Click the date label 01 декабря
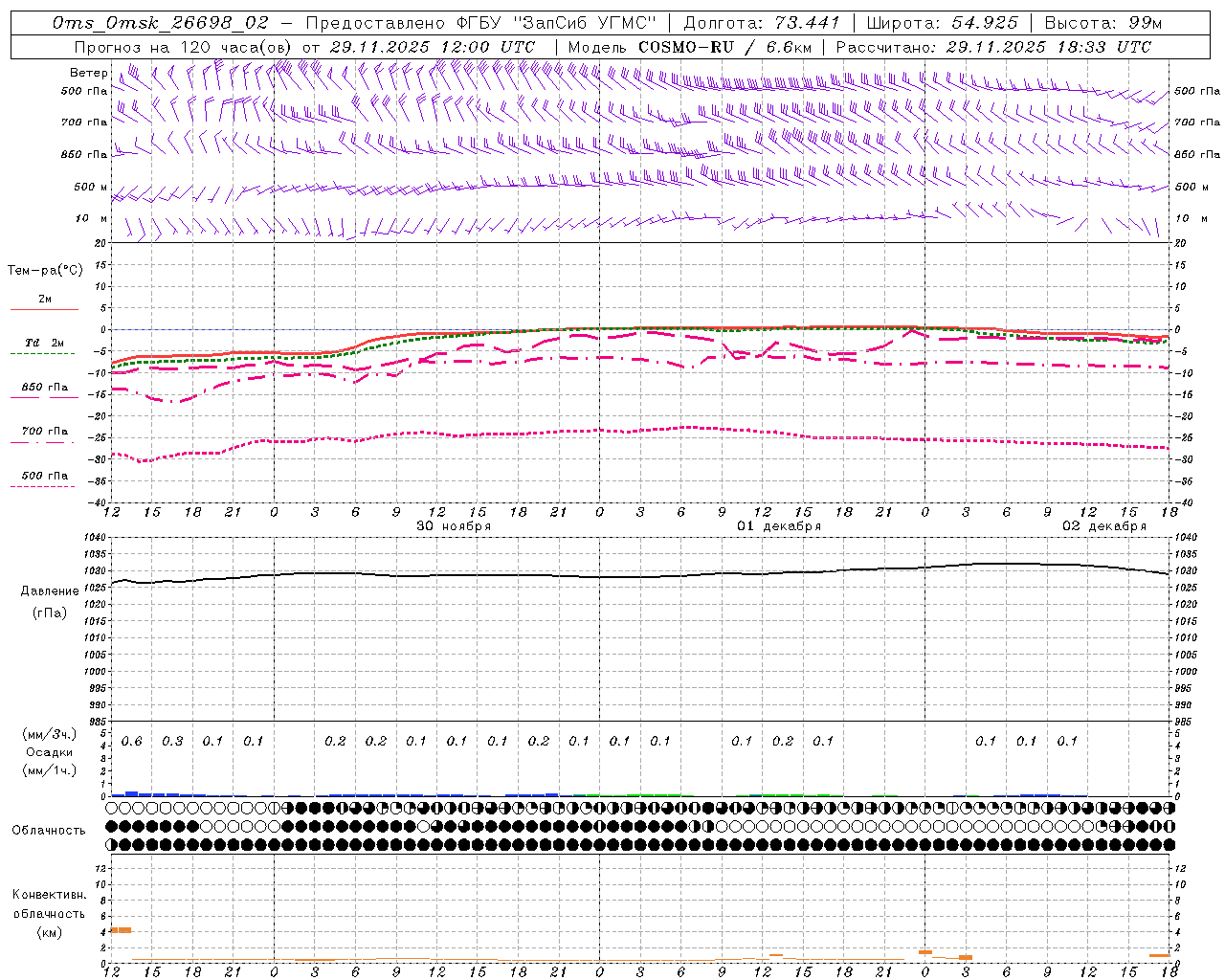This screenshot has width=1225, height=980. pos(779,526)
